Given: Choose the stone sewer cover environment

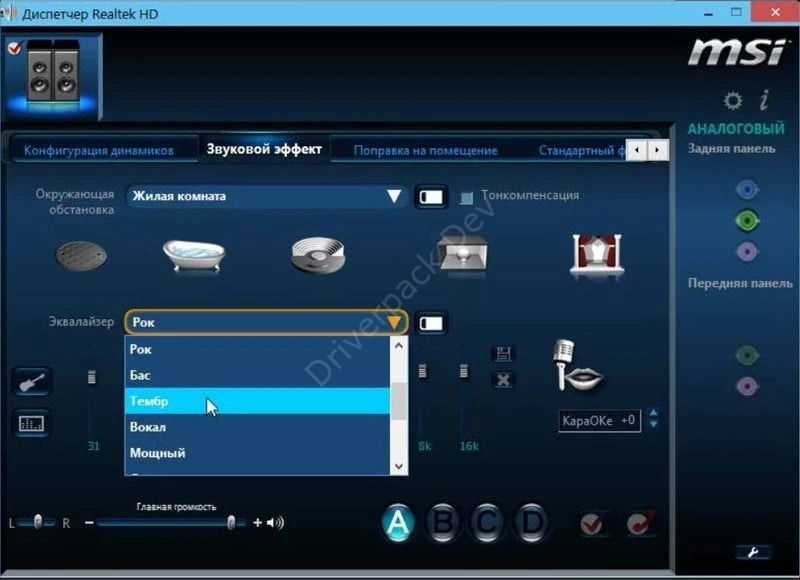Looking at the screenshot, I should click(81, 255).
